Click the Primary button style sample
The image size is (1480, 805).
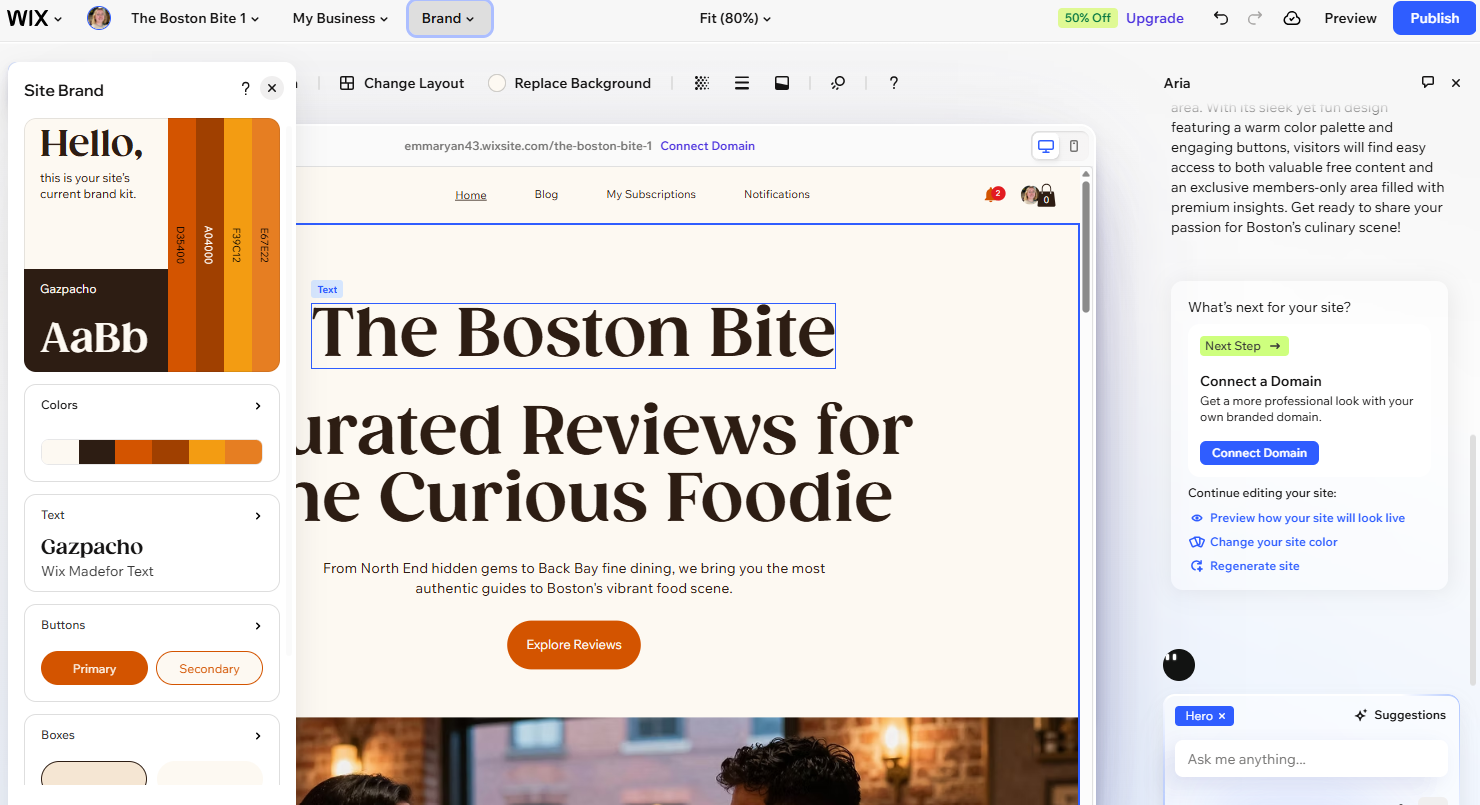click(94, 669)
